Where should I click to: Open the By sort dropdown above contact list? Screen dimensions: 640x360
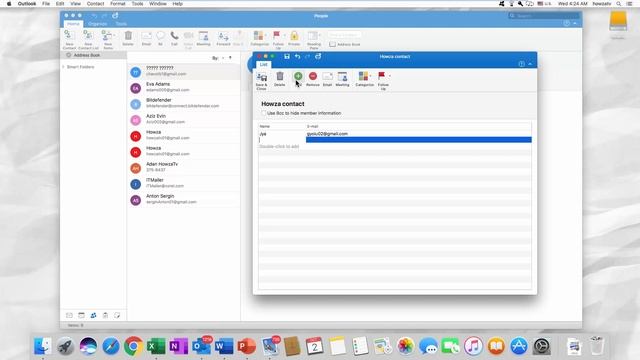[223, 58]
